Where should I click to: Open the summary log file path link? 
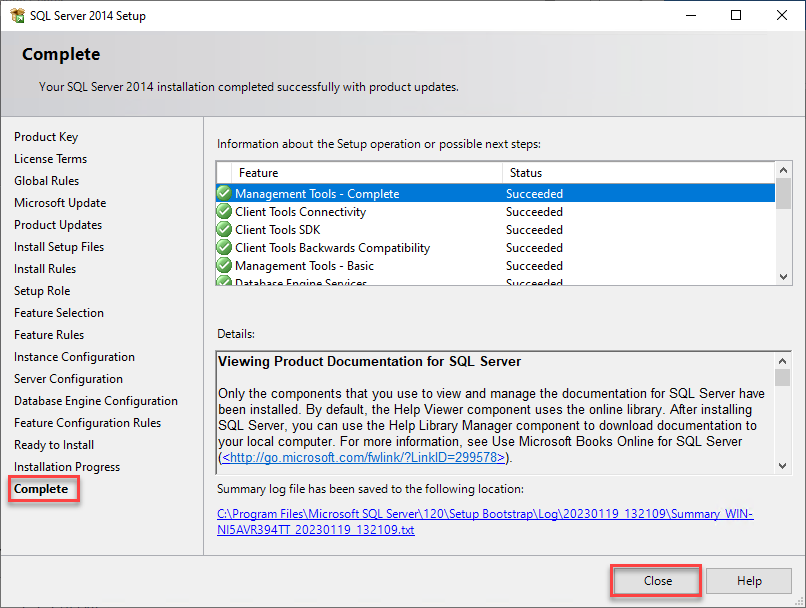pos(485,522)
